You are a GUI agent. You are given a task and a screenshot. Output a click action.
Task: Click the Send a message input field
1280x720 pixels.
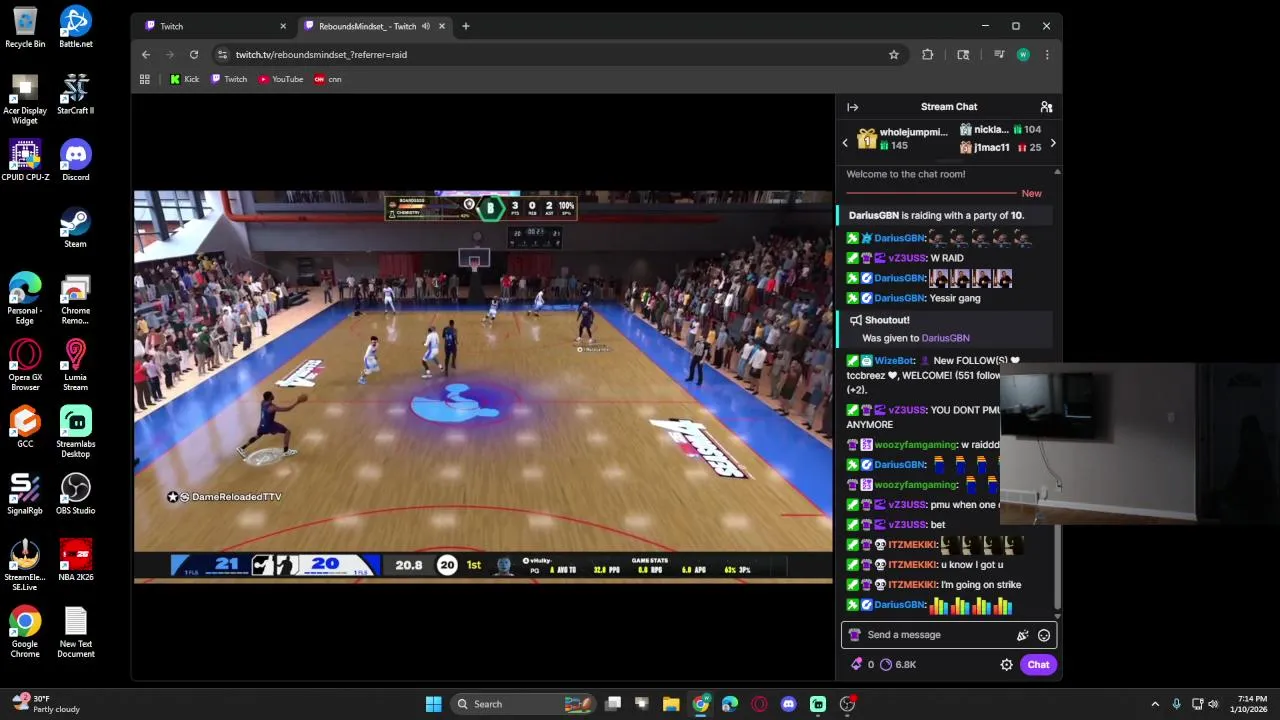tap(947, 635)
